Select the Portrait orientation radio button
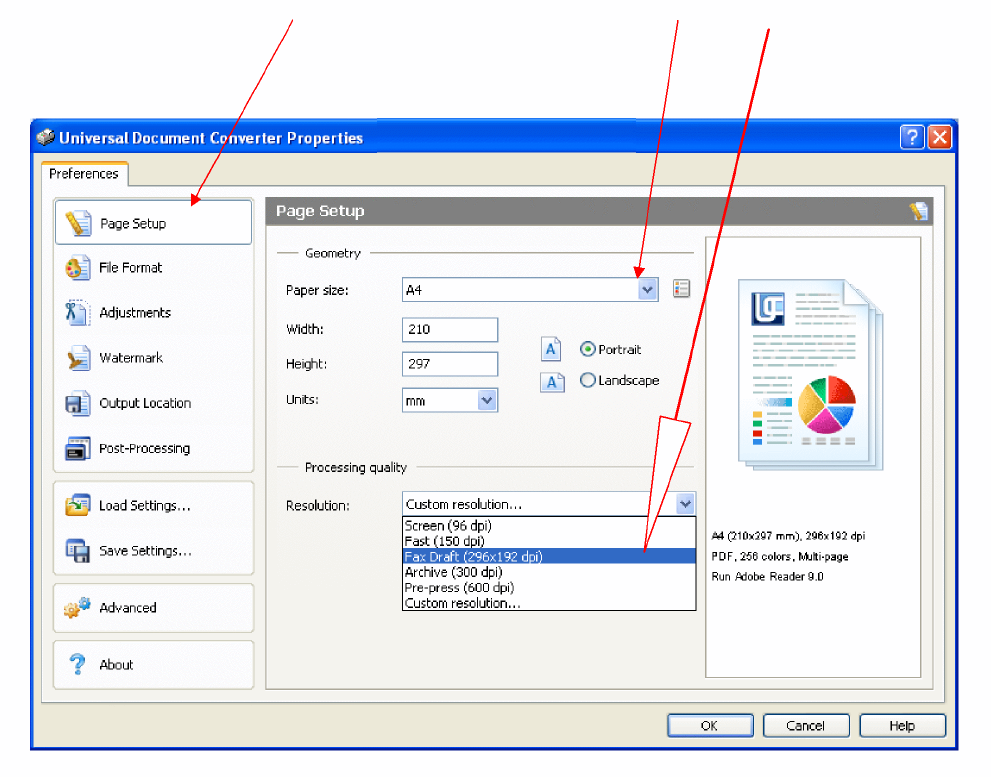This screenshot has width=991, height=777. (x=588, y=350)
